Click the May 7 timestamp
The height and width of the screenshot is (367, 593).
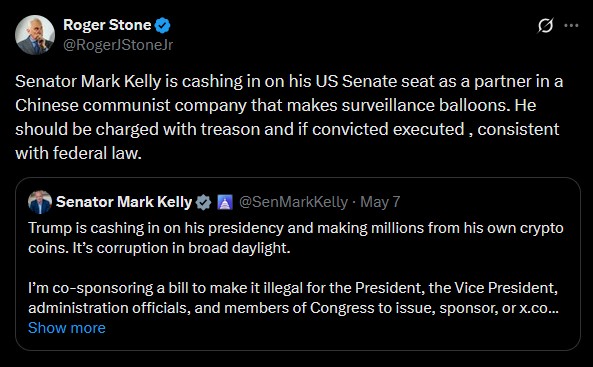pyautogui.click(x=380, y=202)
